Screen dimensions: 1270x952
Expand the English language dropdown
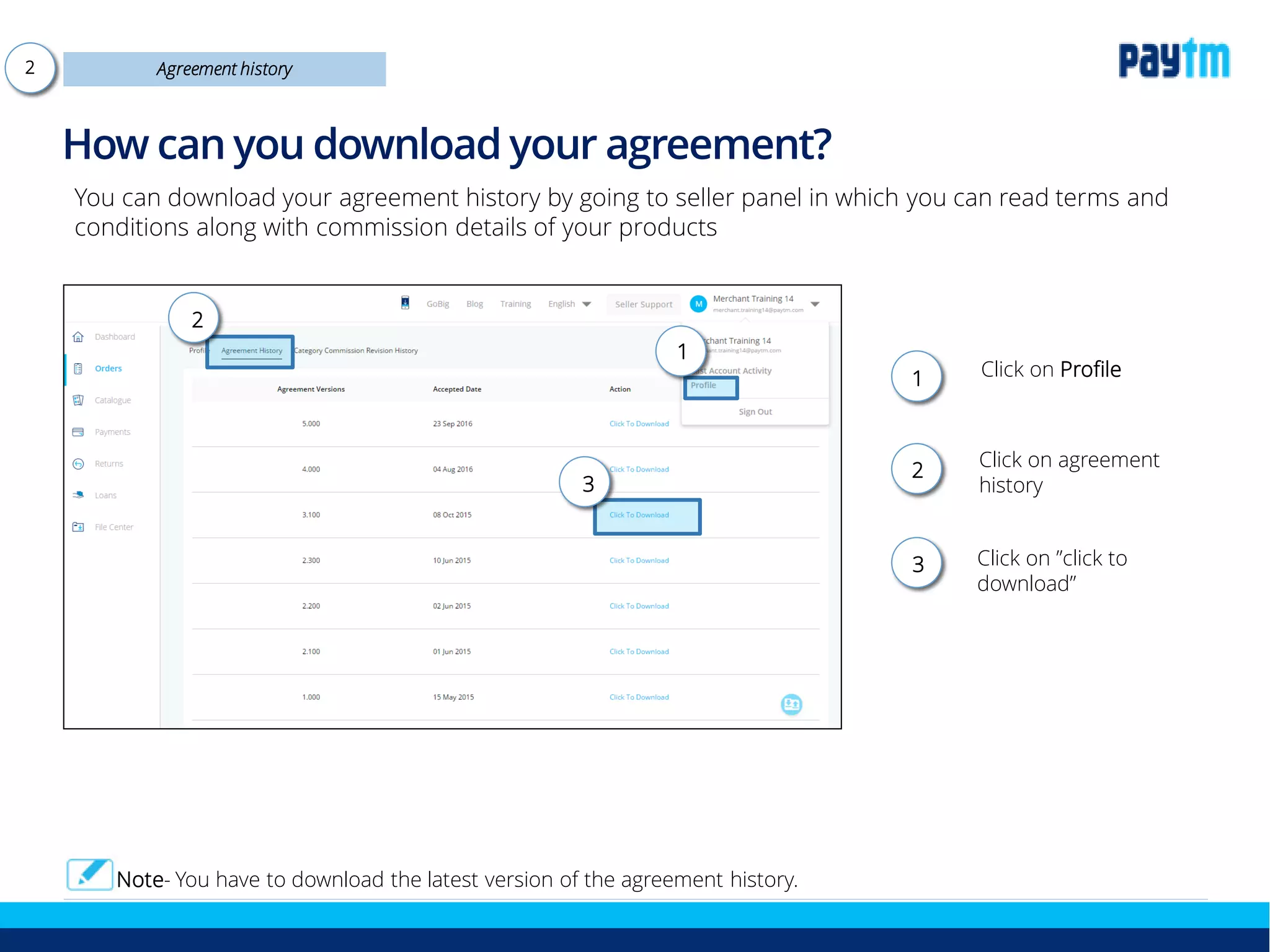569,304
